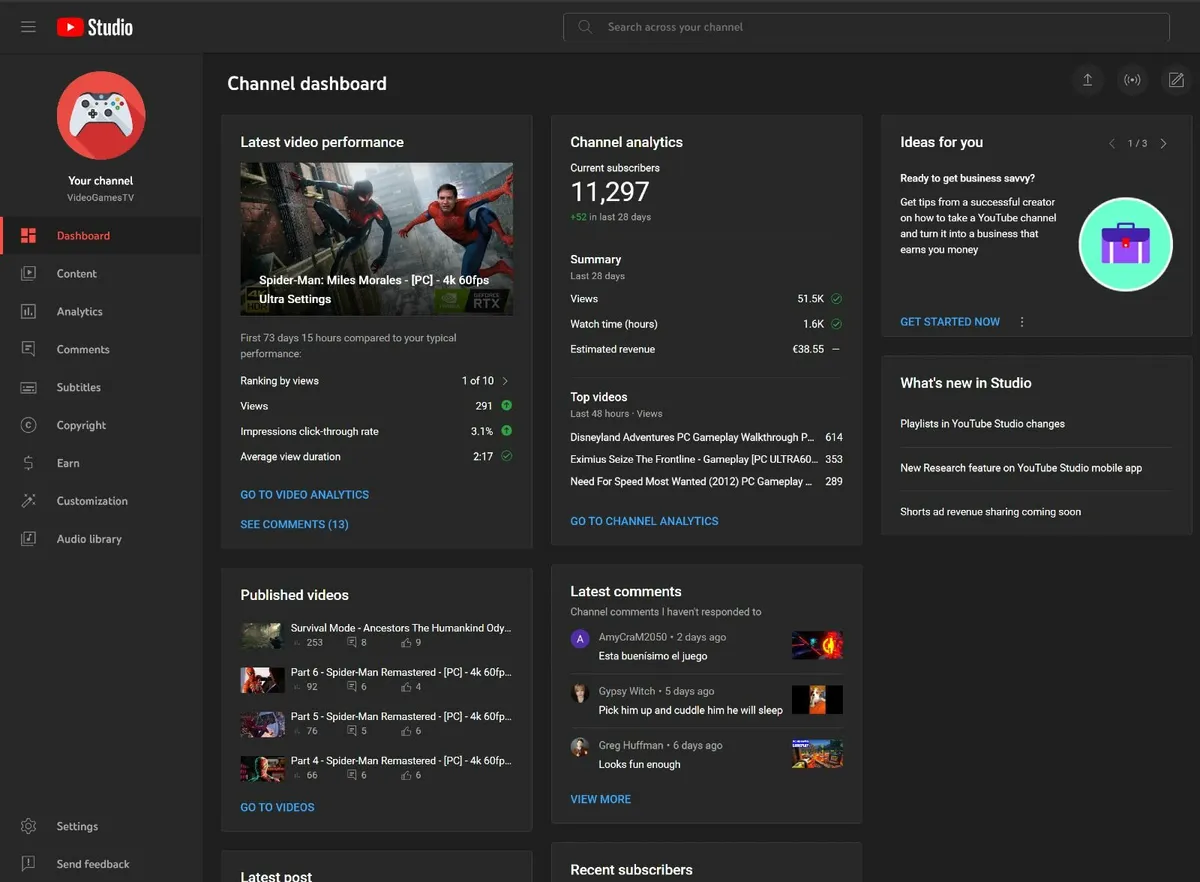This screenshot has width=1200, height=882.
Task: Click Greg Huffman commenter avatar
Action: (x=580, y=746)
